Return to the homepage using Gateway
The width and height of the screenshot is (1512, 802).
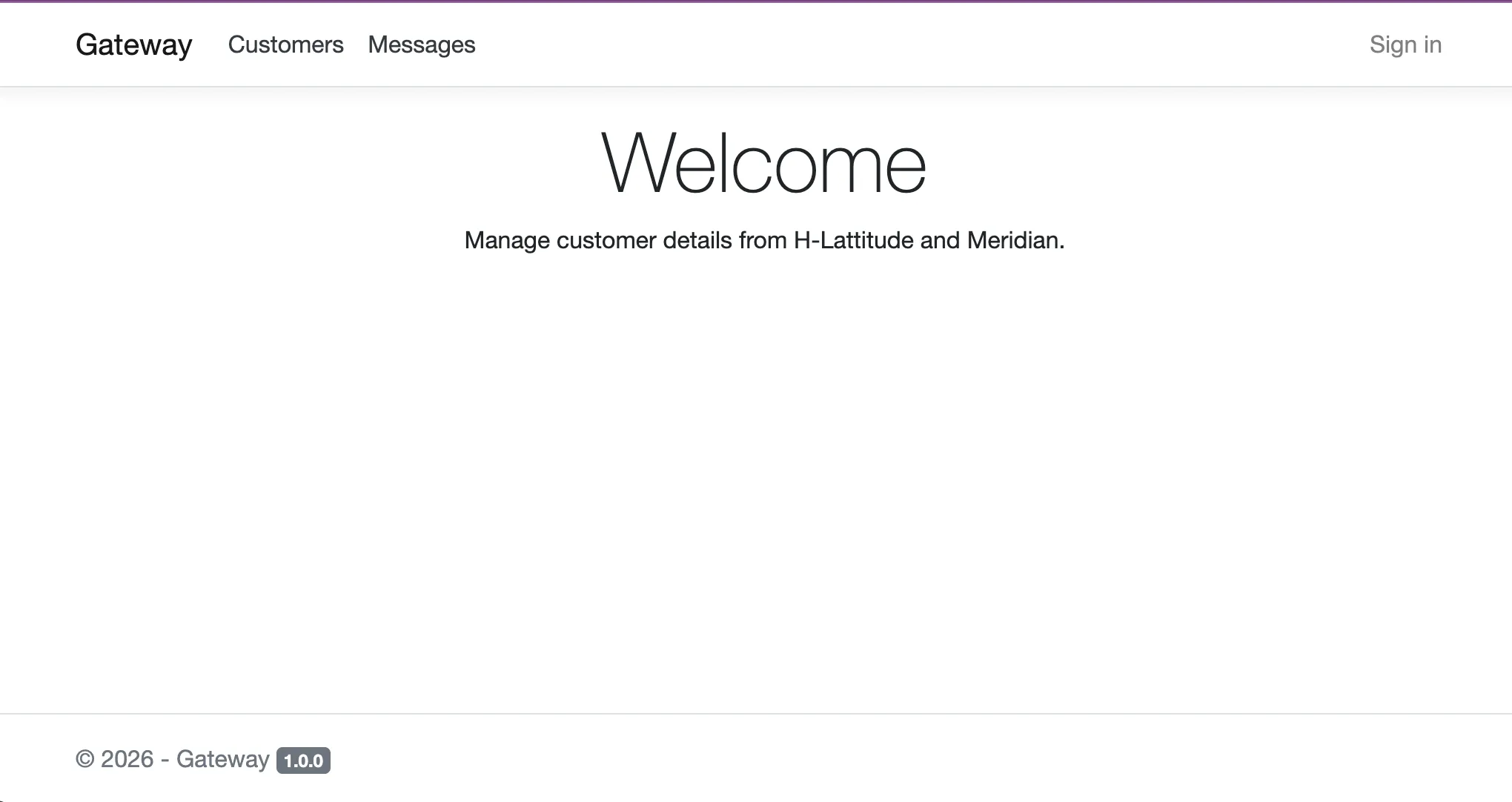click(134, 44)
